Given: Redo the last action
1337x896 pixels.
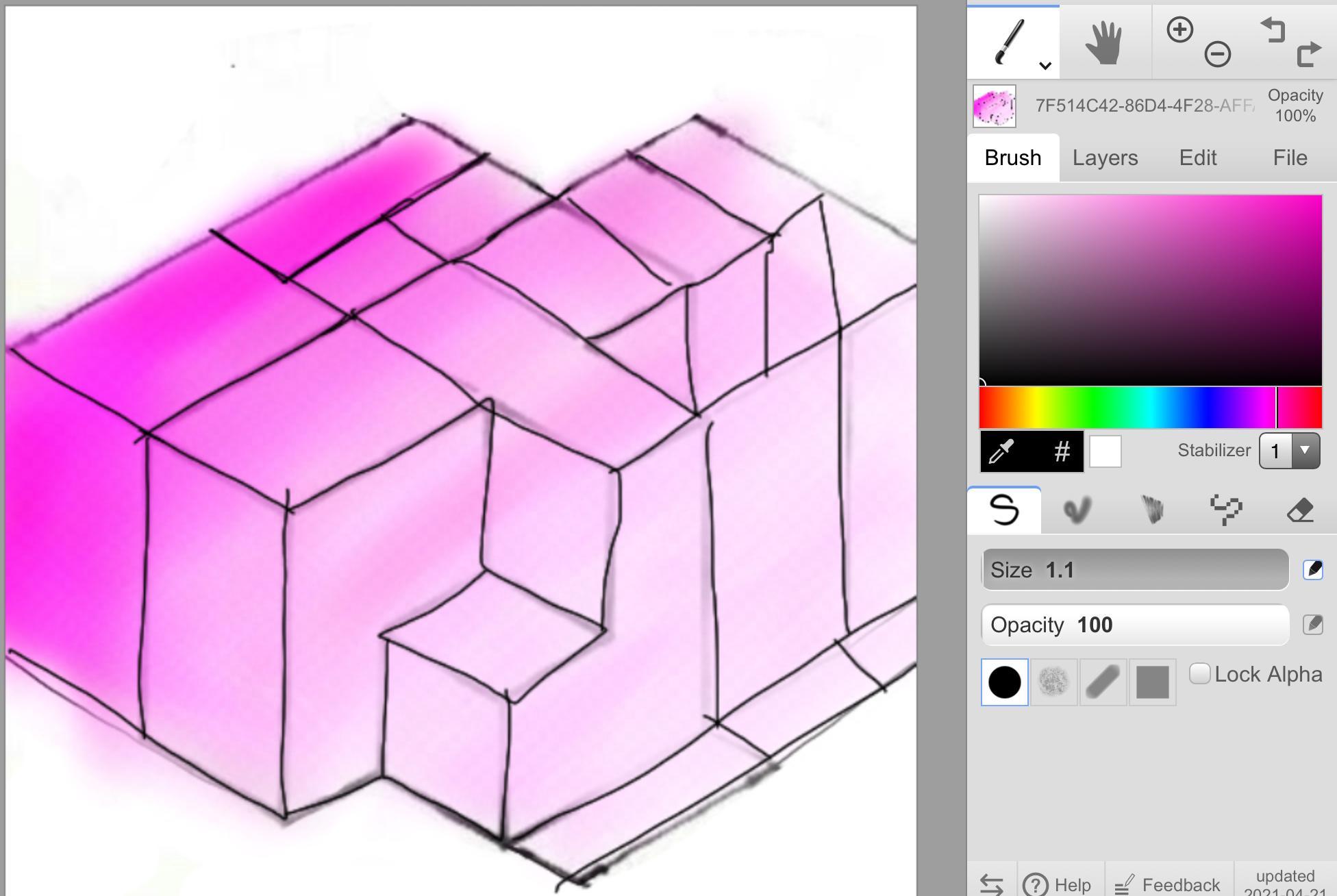Looking at the screenshot, I should (x=1308, y=54).
